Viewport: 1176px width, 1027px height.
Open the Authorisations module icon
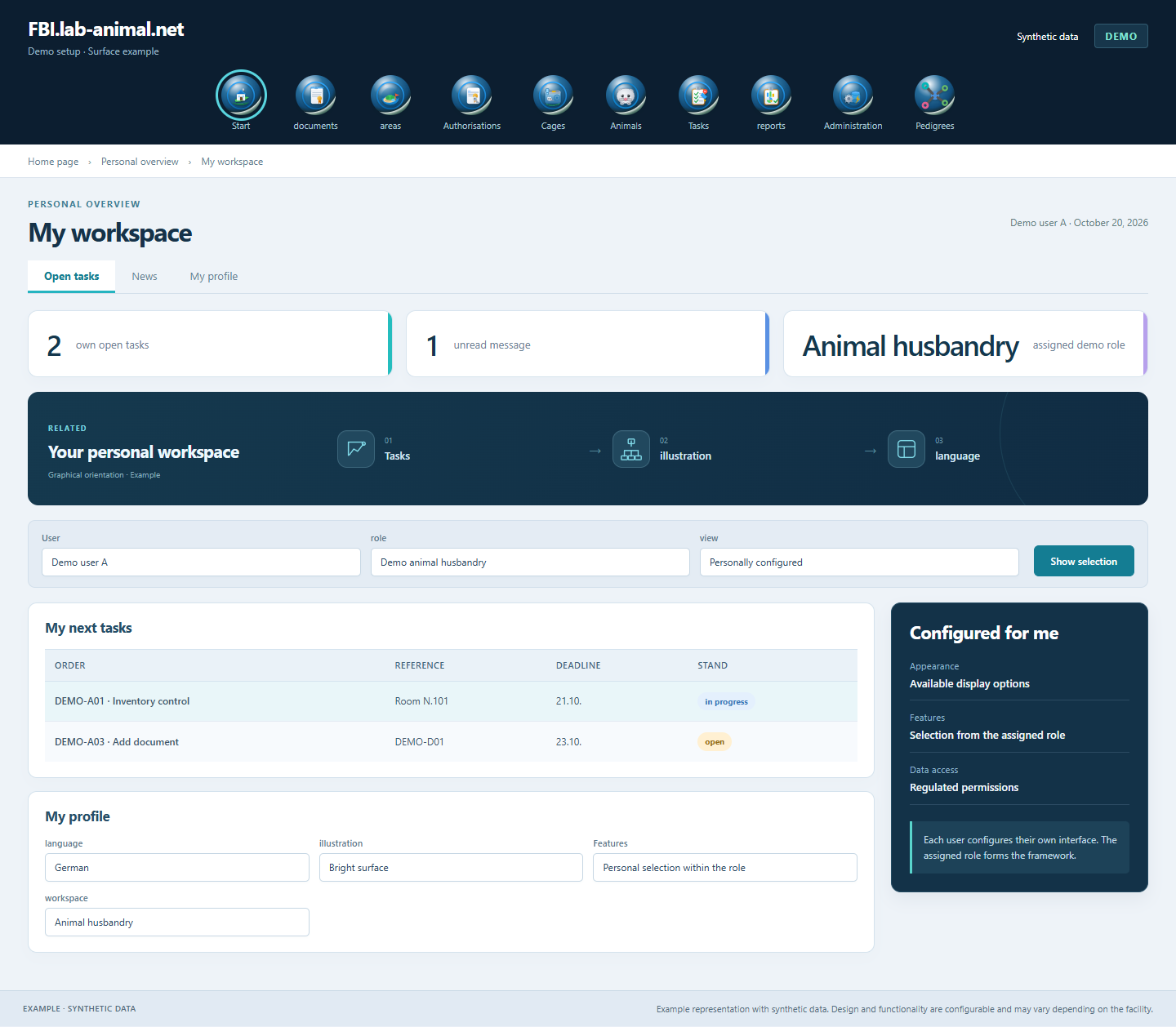[472, 96]
